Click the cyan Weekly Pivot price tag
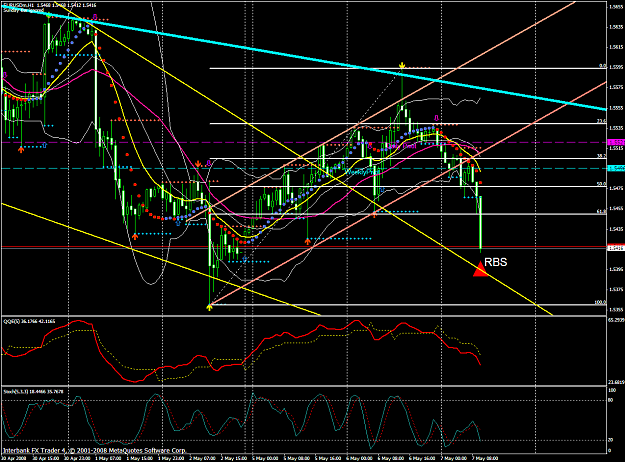 616,169
